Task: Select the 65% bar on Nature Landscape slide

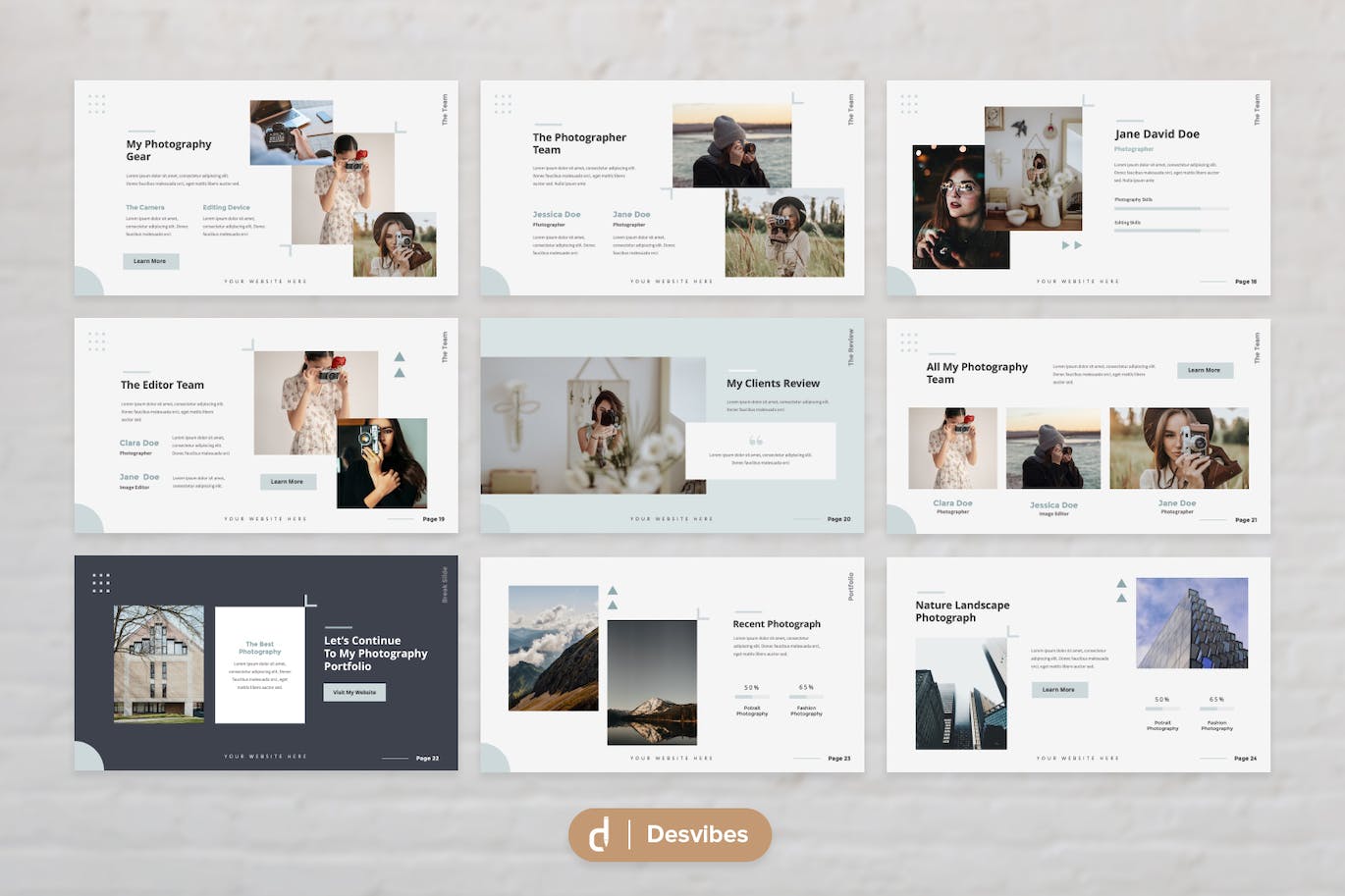Action: [1216, 709]
